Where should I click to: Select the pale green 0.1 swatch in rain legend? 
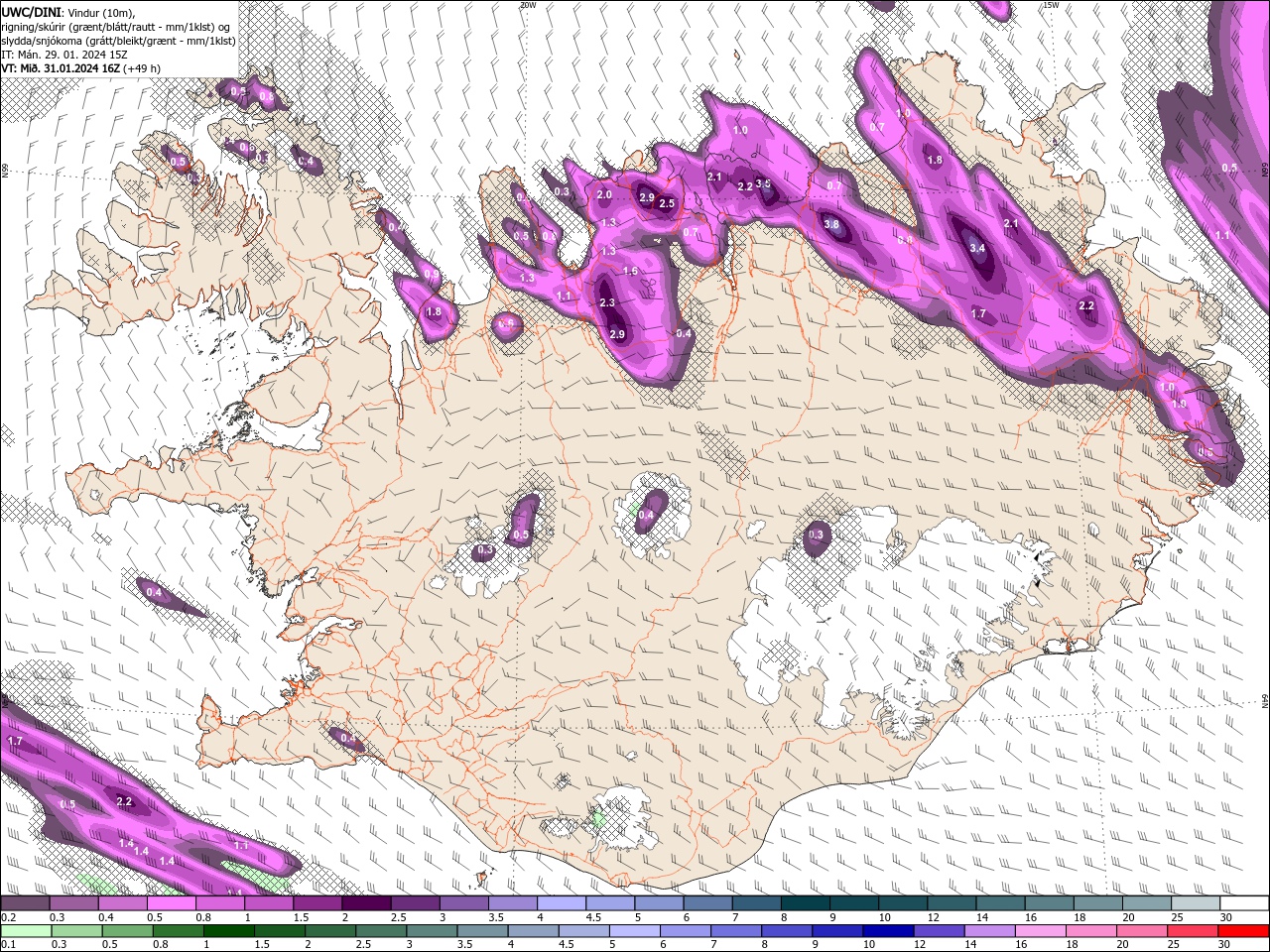[25, 931]
